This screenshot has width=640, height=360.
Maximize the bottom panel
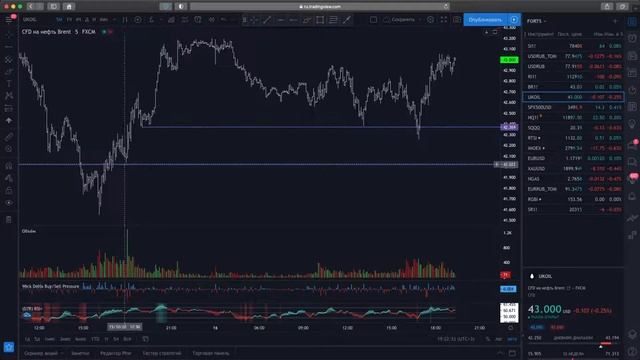click(512, 353)
